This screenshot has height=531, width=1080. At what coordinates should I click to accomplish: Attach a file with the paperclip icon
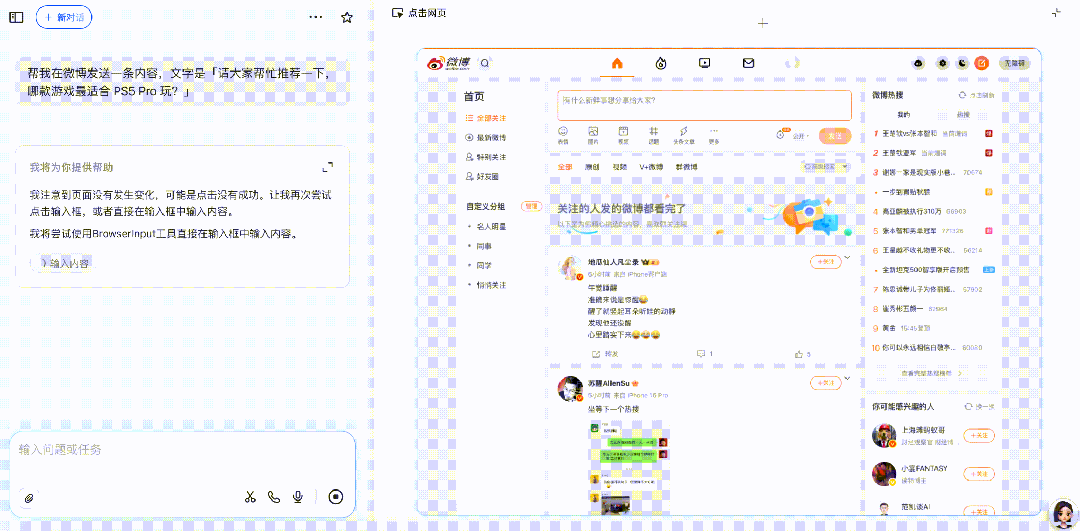click(x=29, y=497)
